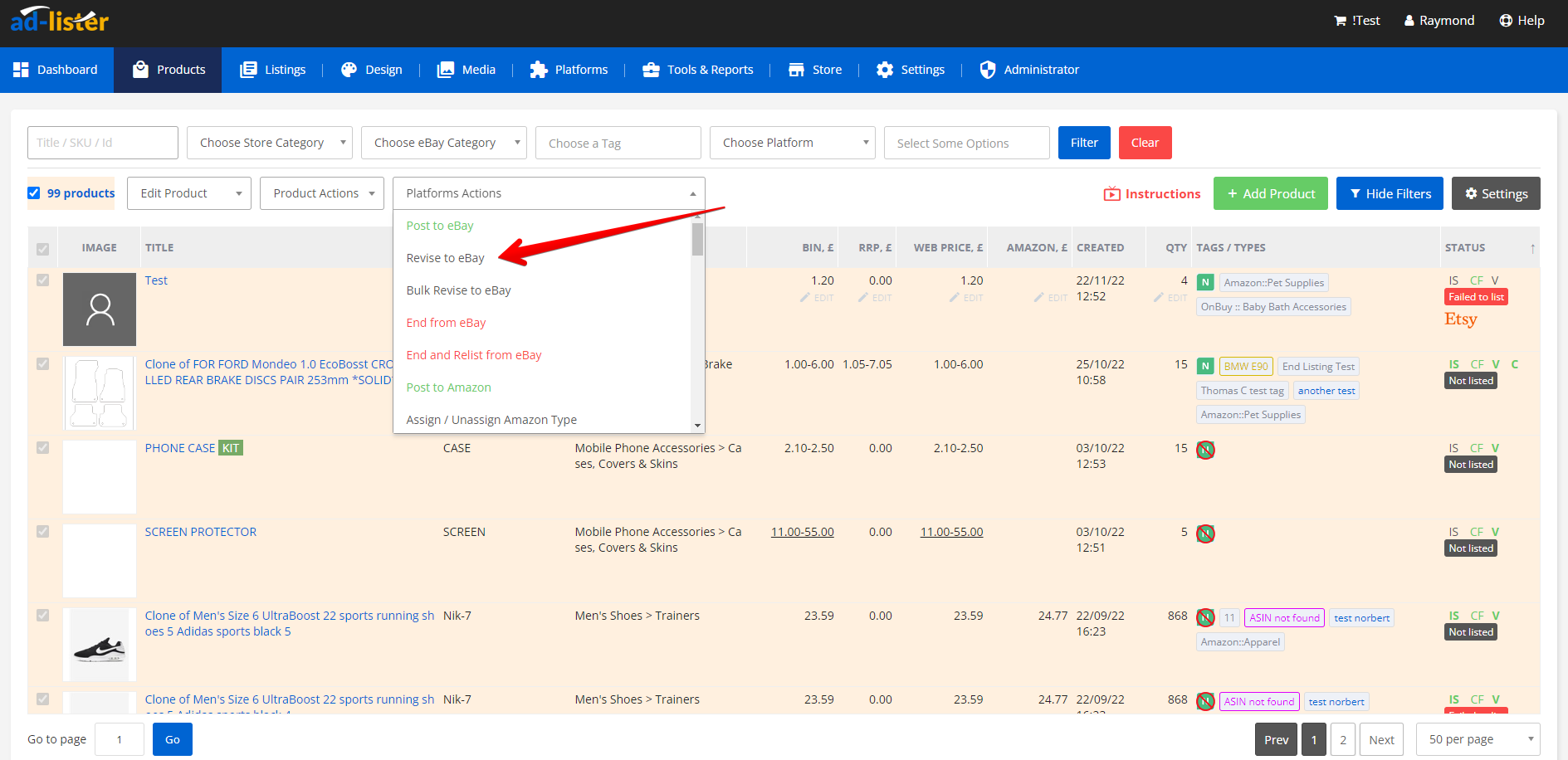The image size is (1568, 760).
Task: Click the not-listed N icon in PHONE CASE row
Action: coord(1205,450)
